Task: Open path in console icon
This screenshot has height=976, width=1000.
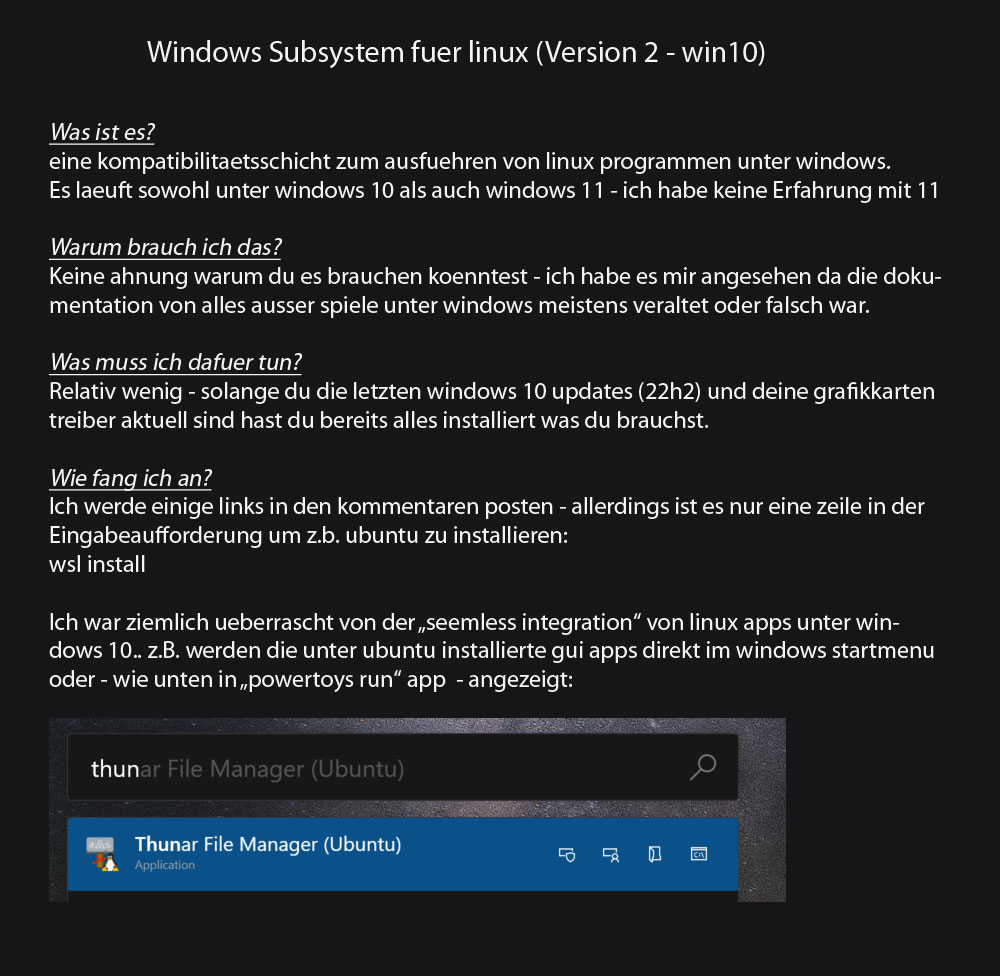Action: click(699, 854)
